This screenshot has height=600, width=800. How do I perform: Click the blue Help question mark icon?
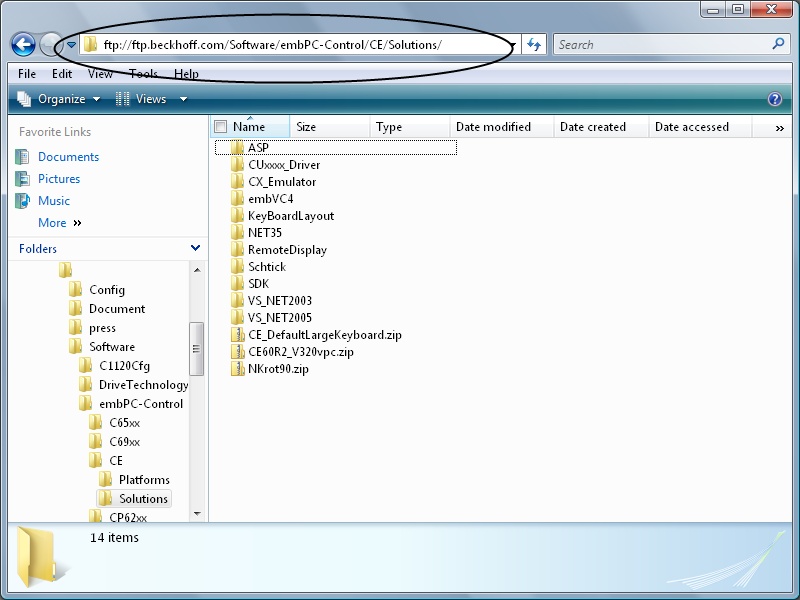(774, 99)
